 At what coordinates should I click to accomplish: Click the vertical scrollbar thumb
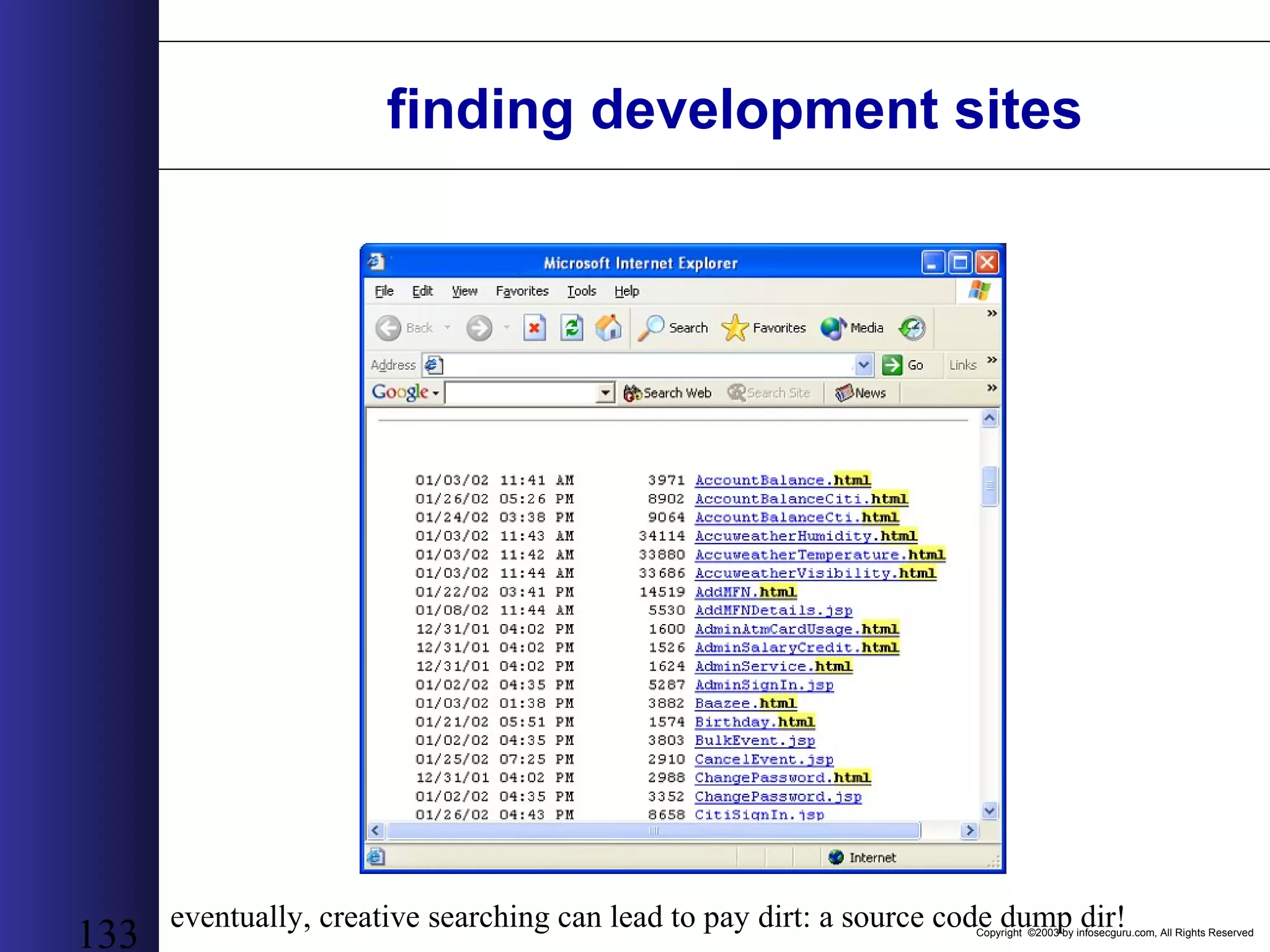pos(990,487)
